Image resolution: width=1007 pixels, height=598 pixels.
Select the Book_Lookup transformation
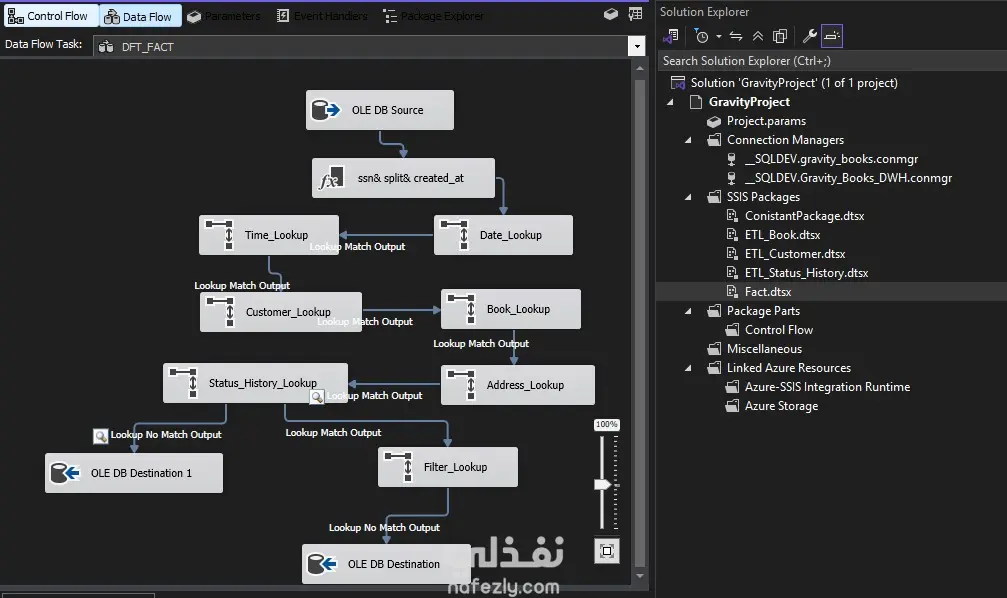click(511, 309)
